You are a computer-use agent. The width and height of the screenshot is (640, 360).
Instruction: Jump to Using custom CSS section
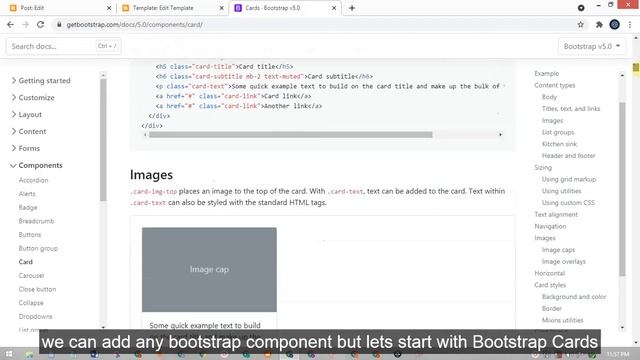click(x=568, y=203)
